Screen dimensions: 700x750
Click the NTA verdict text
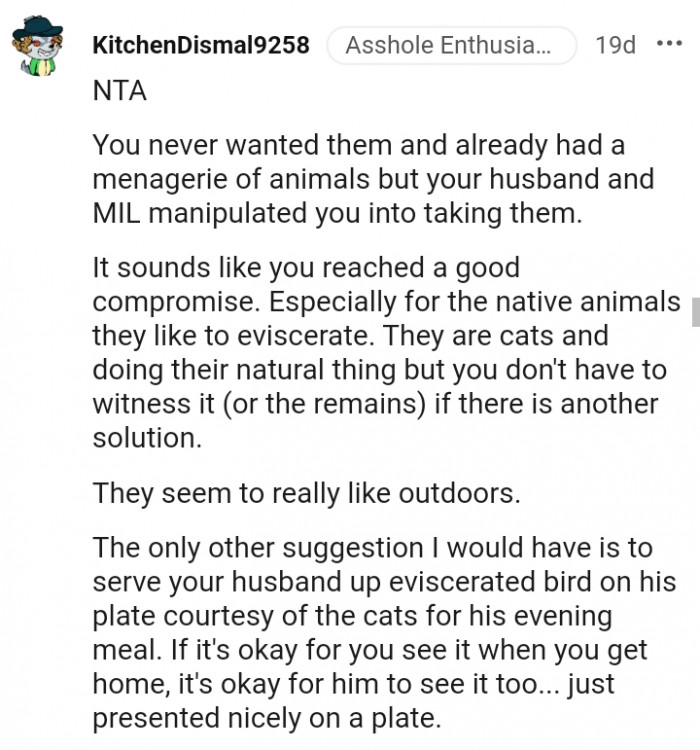pyautogui.click(x=119, y=92)
